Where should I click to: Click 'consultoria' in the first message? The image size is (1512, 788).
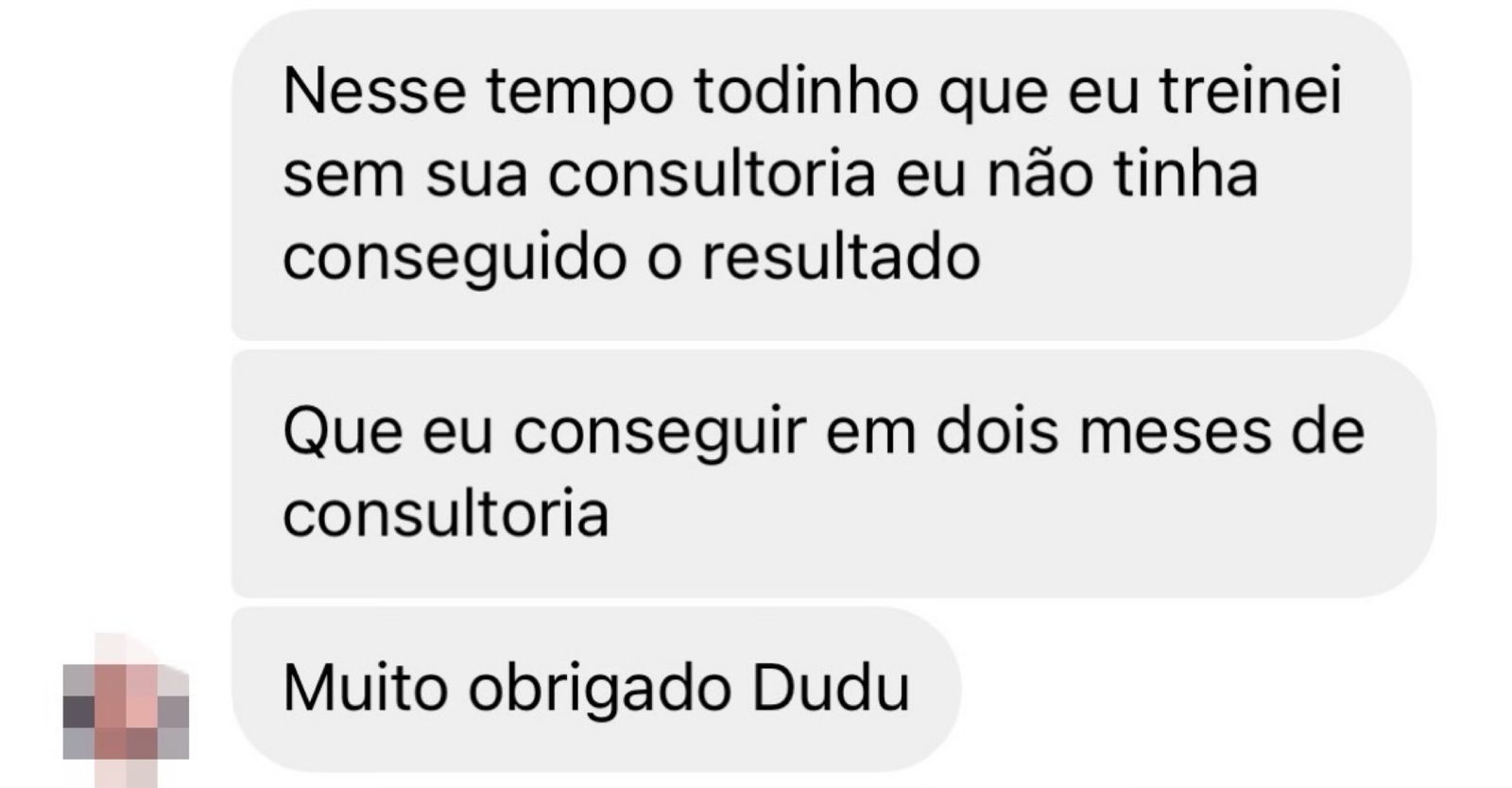click(x=712, y=176)
